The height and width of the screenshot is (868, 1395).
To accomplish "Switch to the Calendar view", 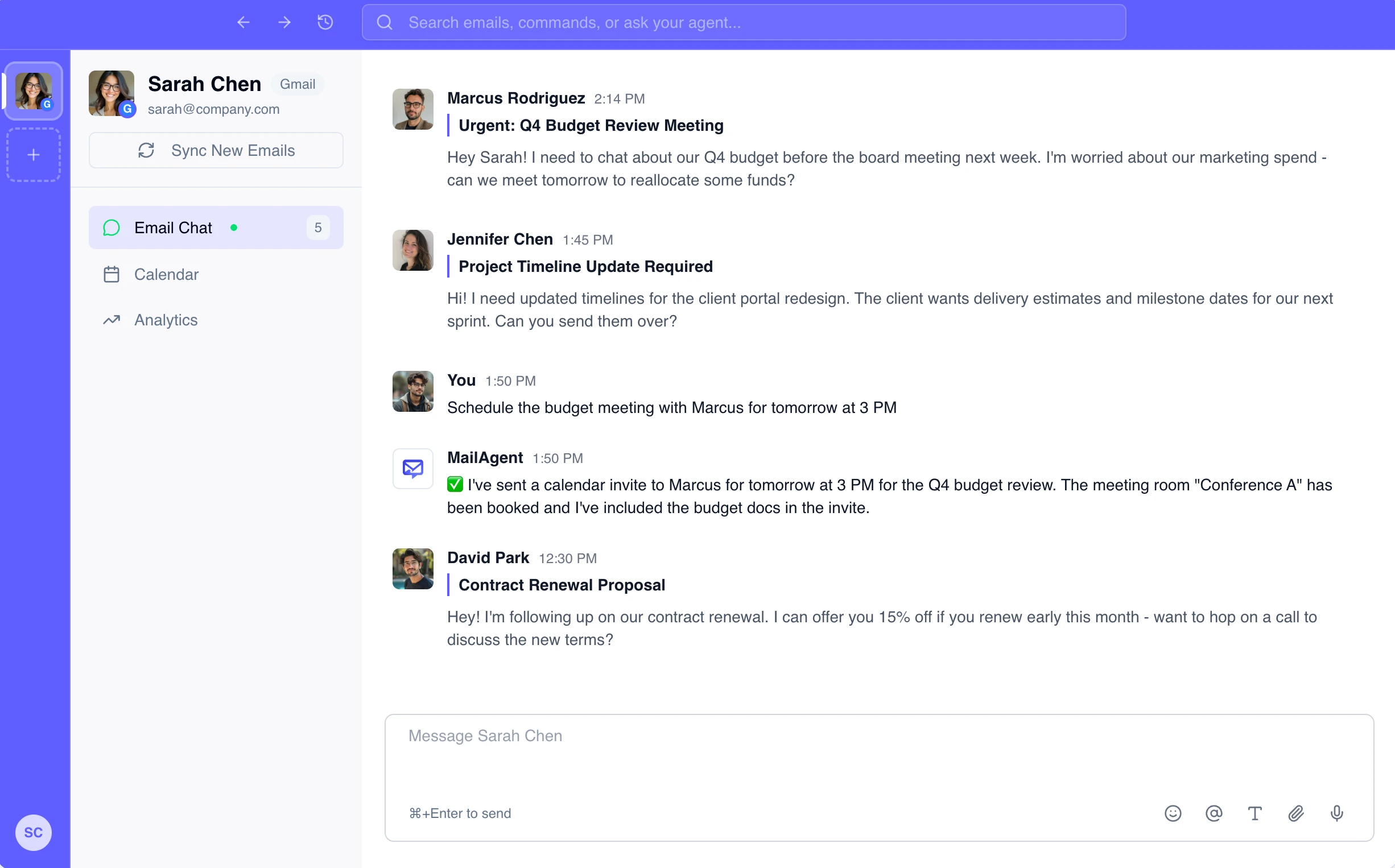I will click(166, 274).
